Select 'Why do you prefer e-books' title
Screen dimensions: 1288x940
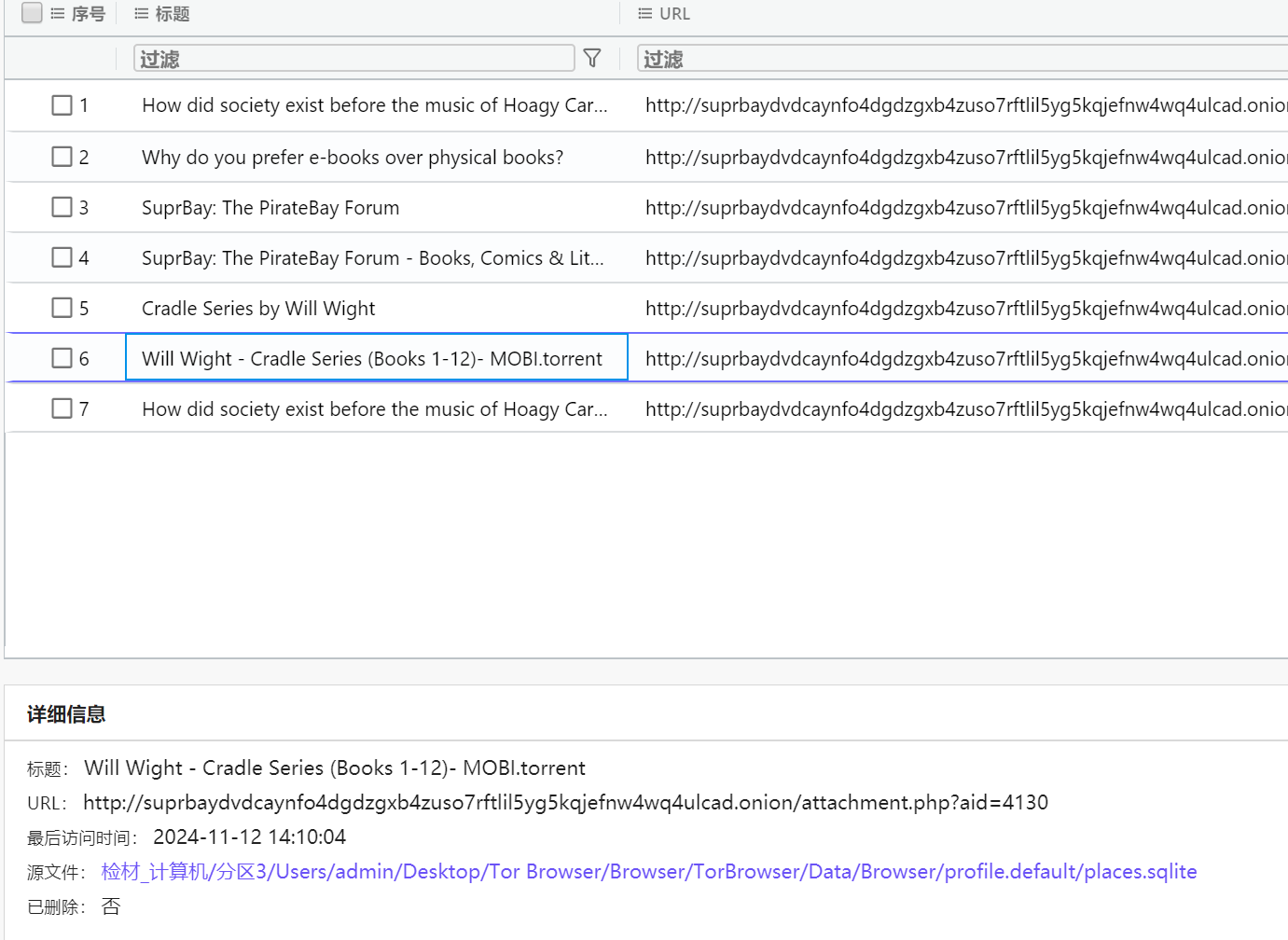(353, 157)
